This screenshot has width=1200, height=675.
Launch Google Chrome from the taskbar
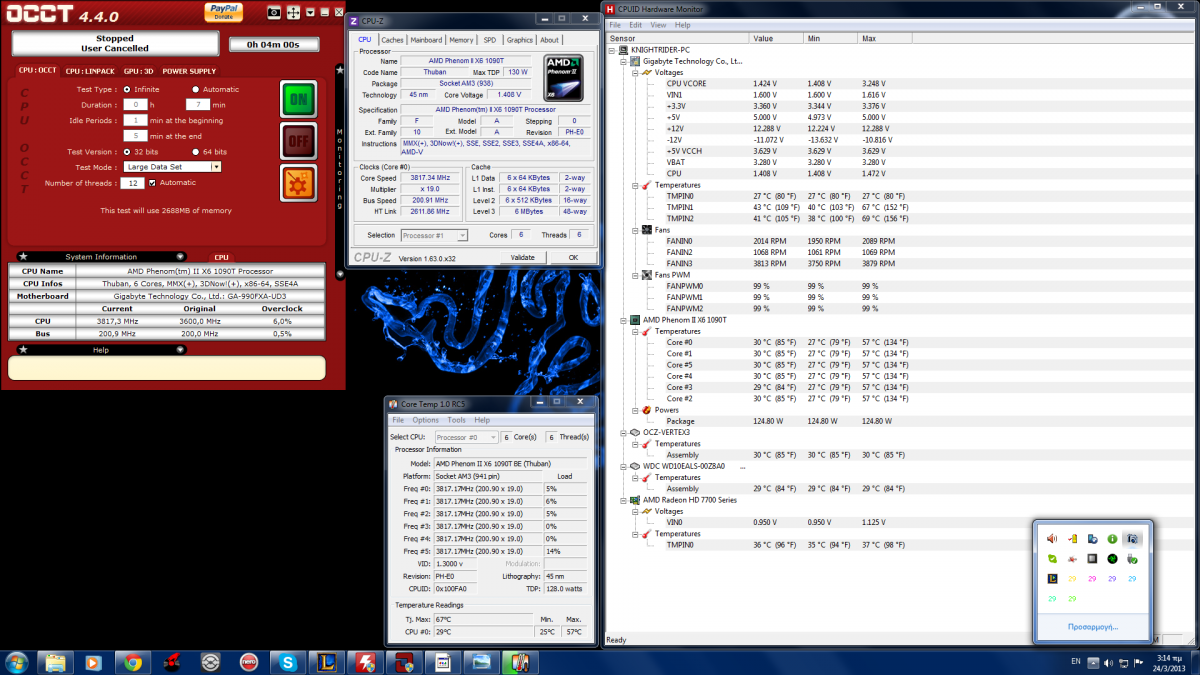pos(133,662)
